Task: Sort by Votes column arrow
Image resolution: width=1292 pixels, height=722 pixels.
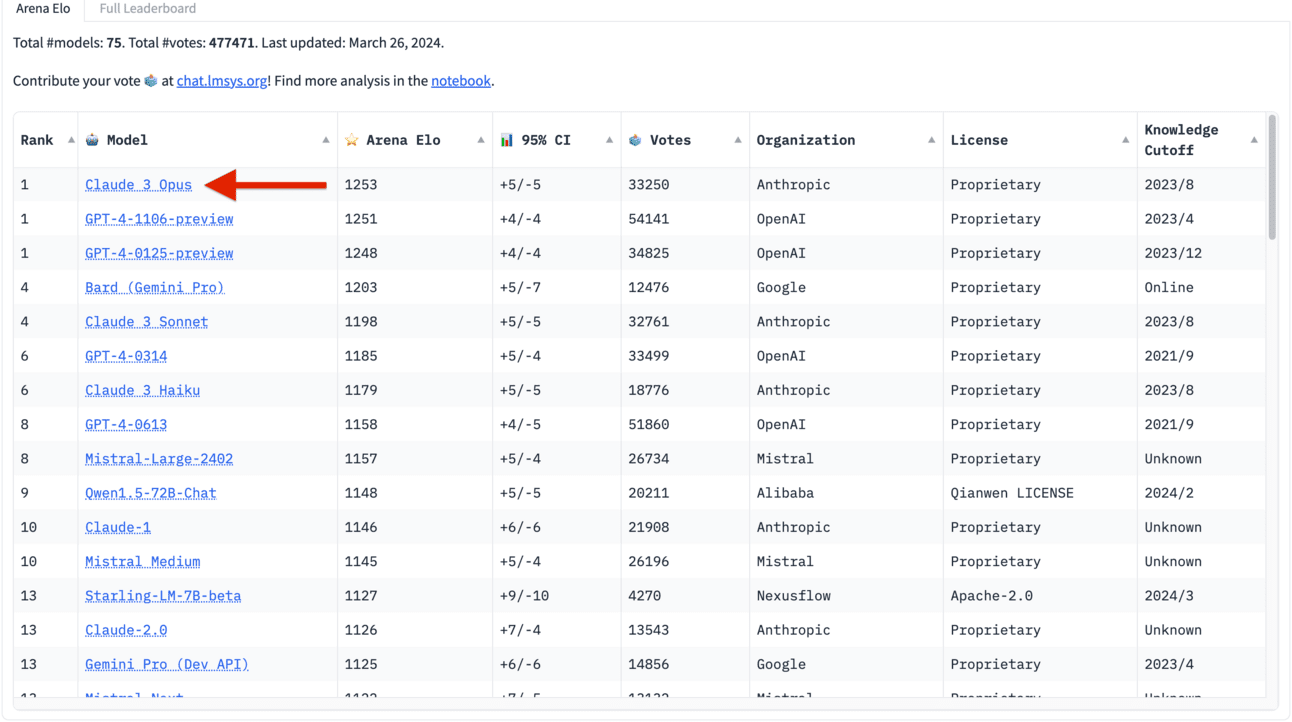Action: click(x=738, y=140)
